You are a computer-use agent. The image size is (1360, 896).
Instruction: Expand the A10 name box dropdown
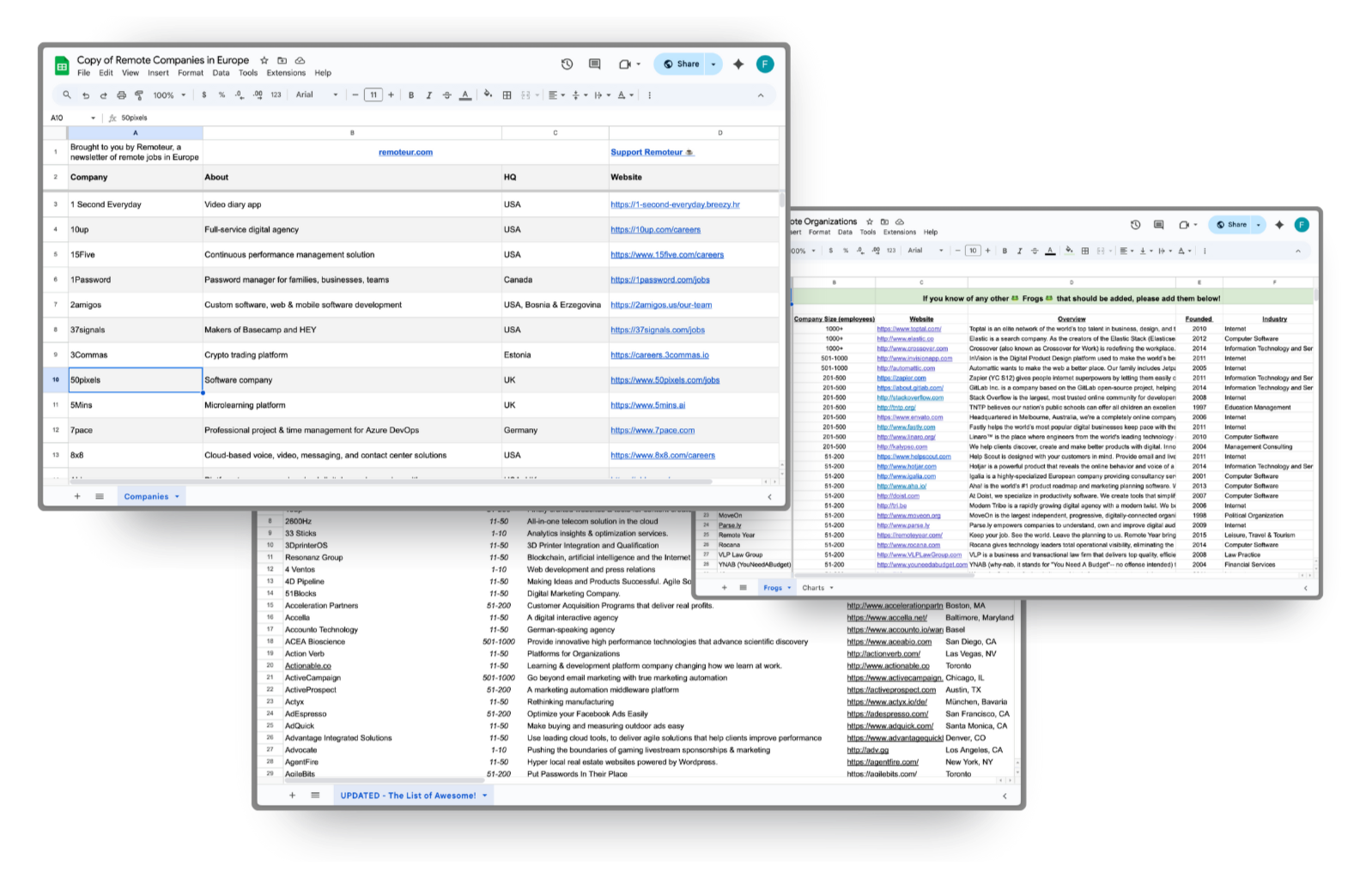tap(93, 118)
